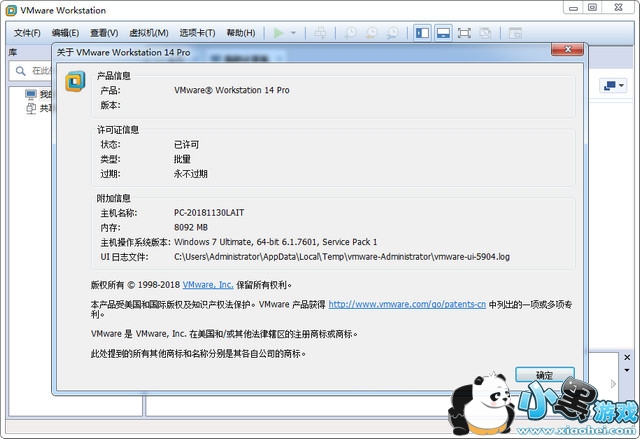Screen dimensions: 640x439
Task: Click the 确定 button
Action: (544, 375)
